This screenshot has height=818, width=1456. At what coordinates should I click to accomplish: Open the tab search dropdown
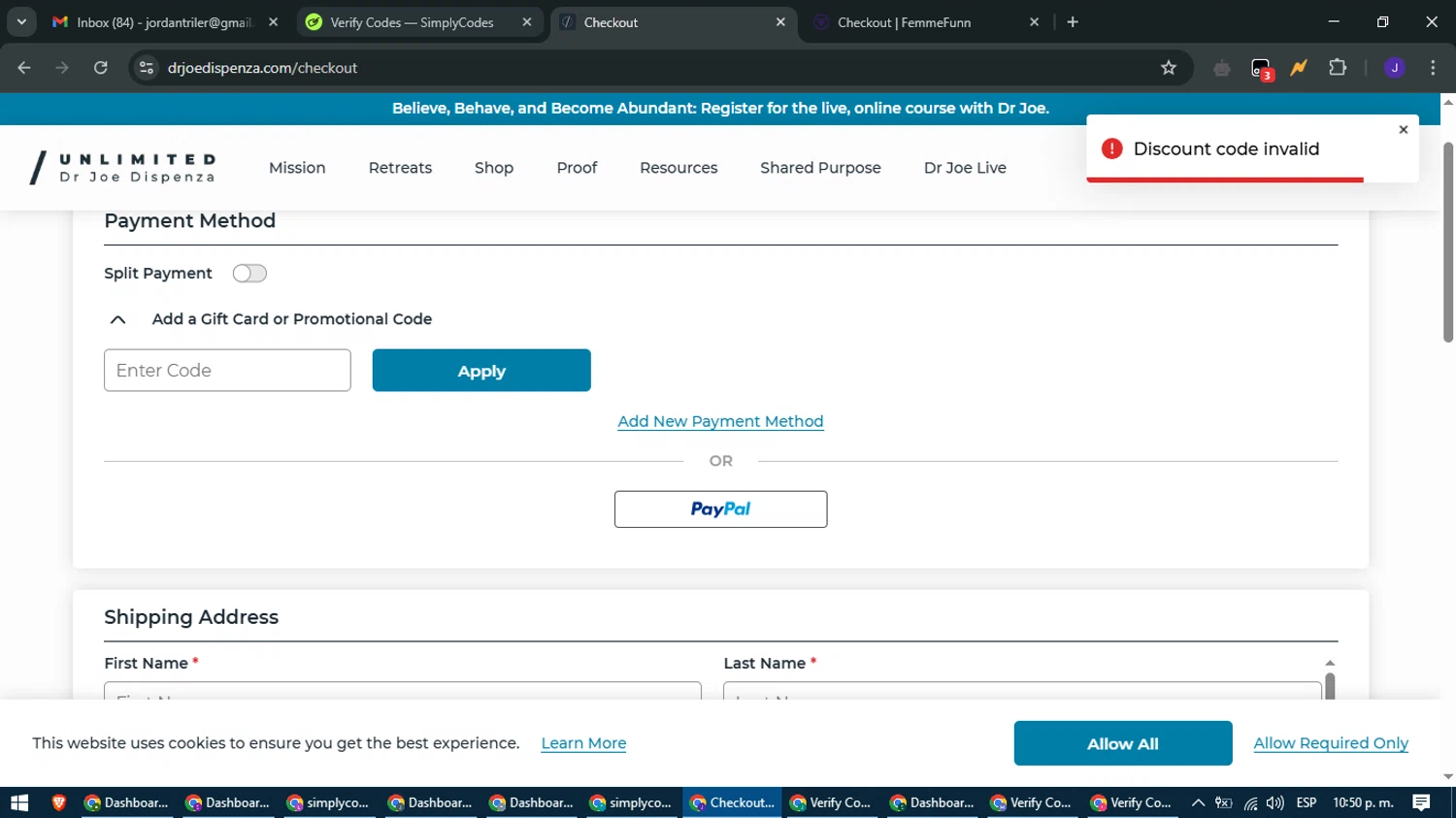pos(21,22)
